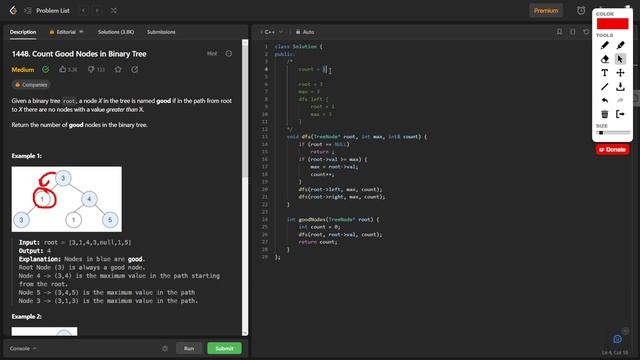Share the problem via share icon

click(135, 69)
